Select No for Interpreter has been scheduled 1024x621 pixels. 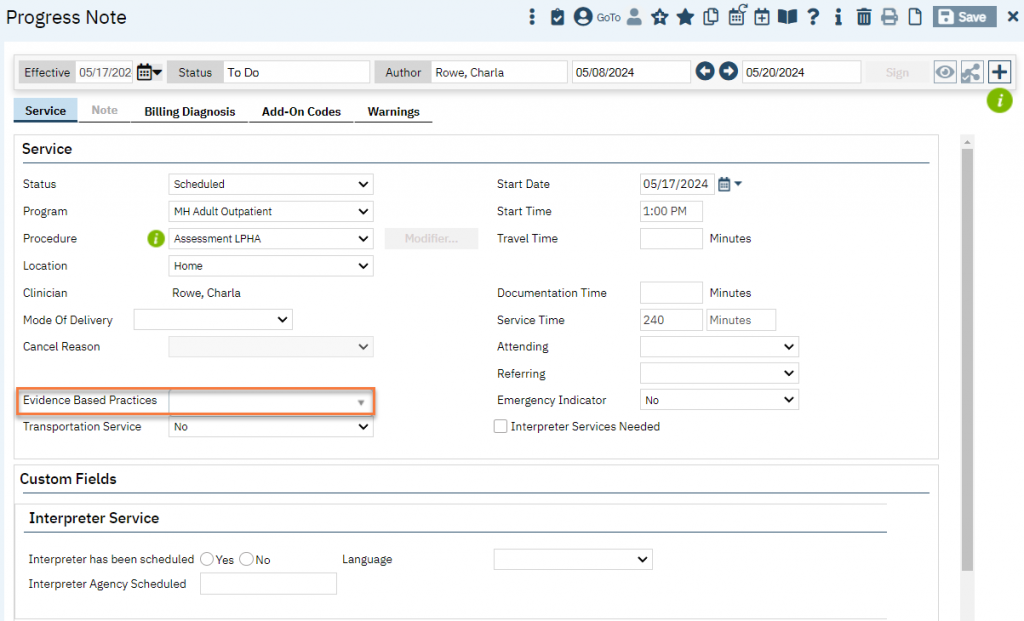(x=246, y=559)
